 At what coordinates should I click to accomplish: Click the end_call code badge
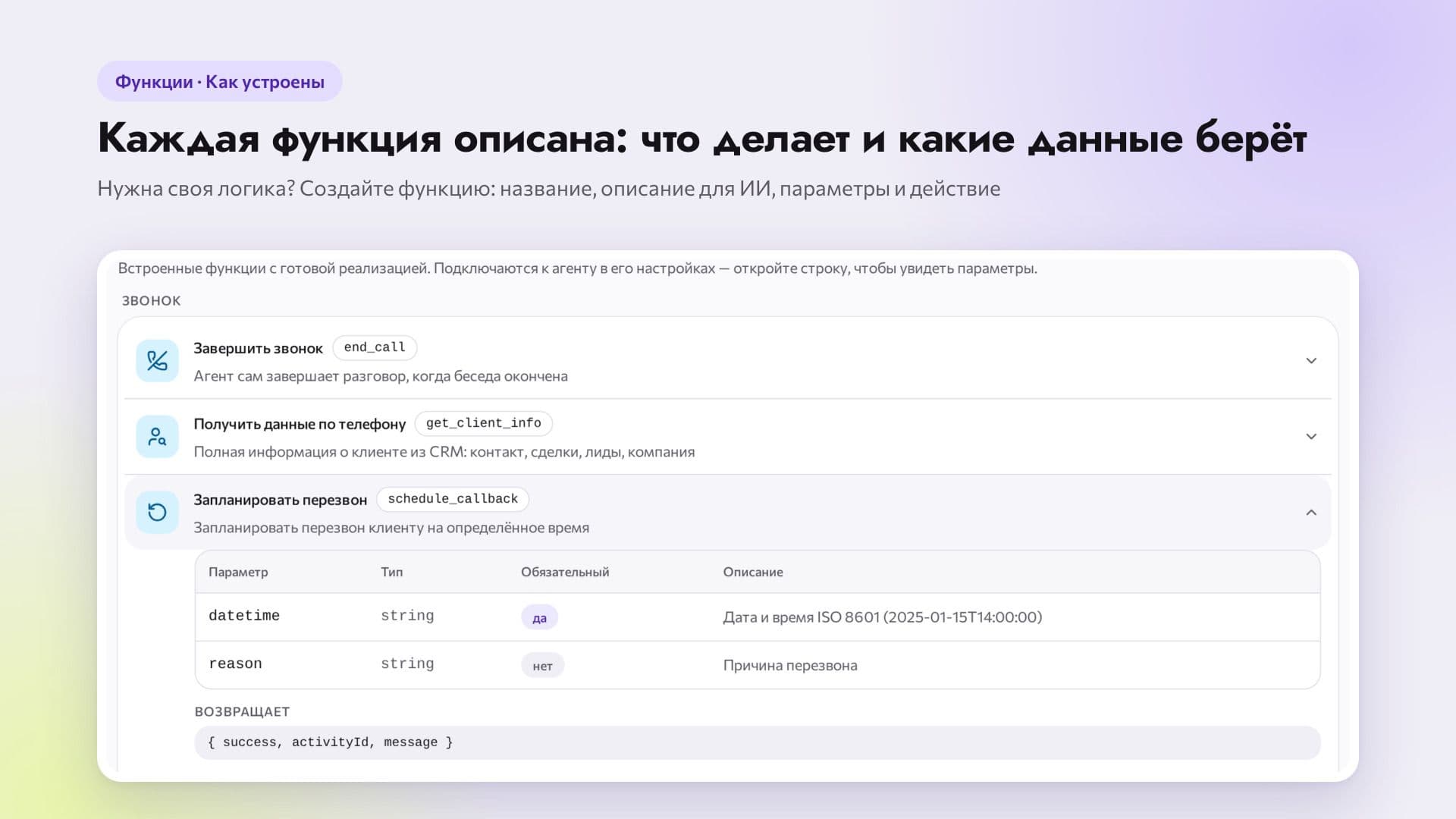375,347
